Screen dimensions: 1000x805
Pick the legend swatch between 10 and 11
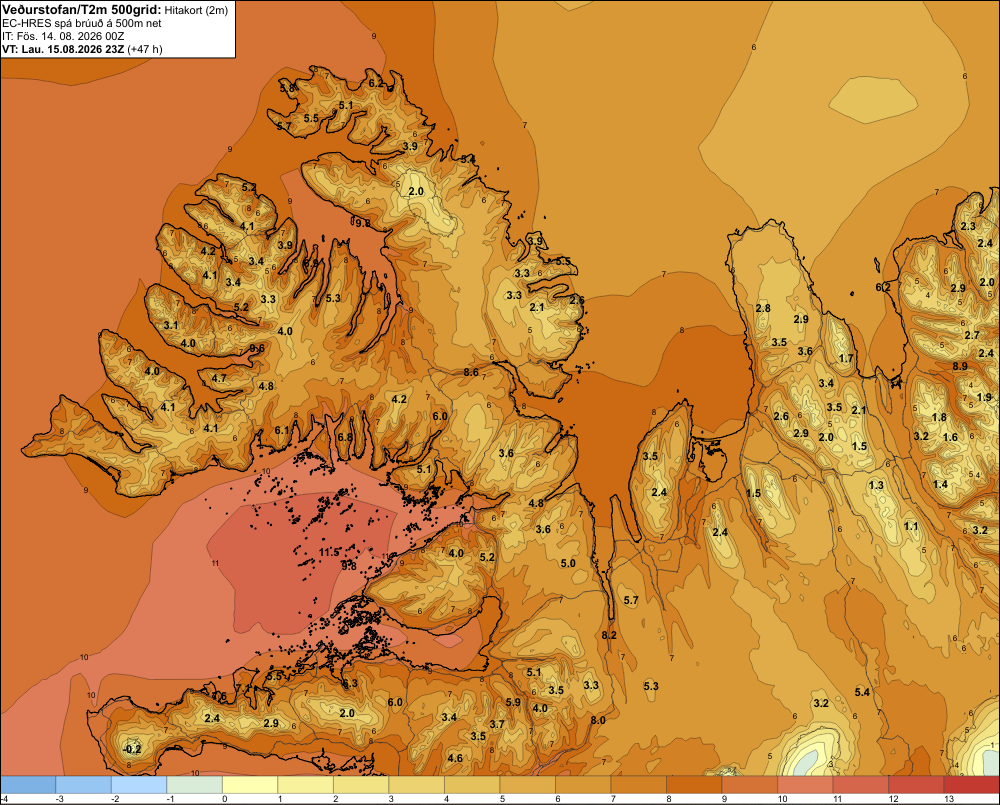tap(805, 785)
